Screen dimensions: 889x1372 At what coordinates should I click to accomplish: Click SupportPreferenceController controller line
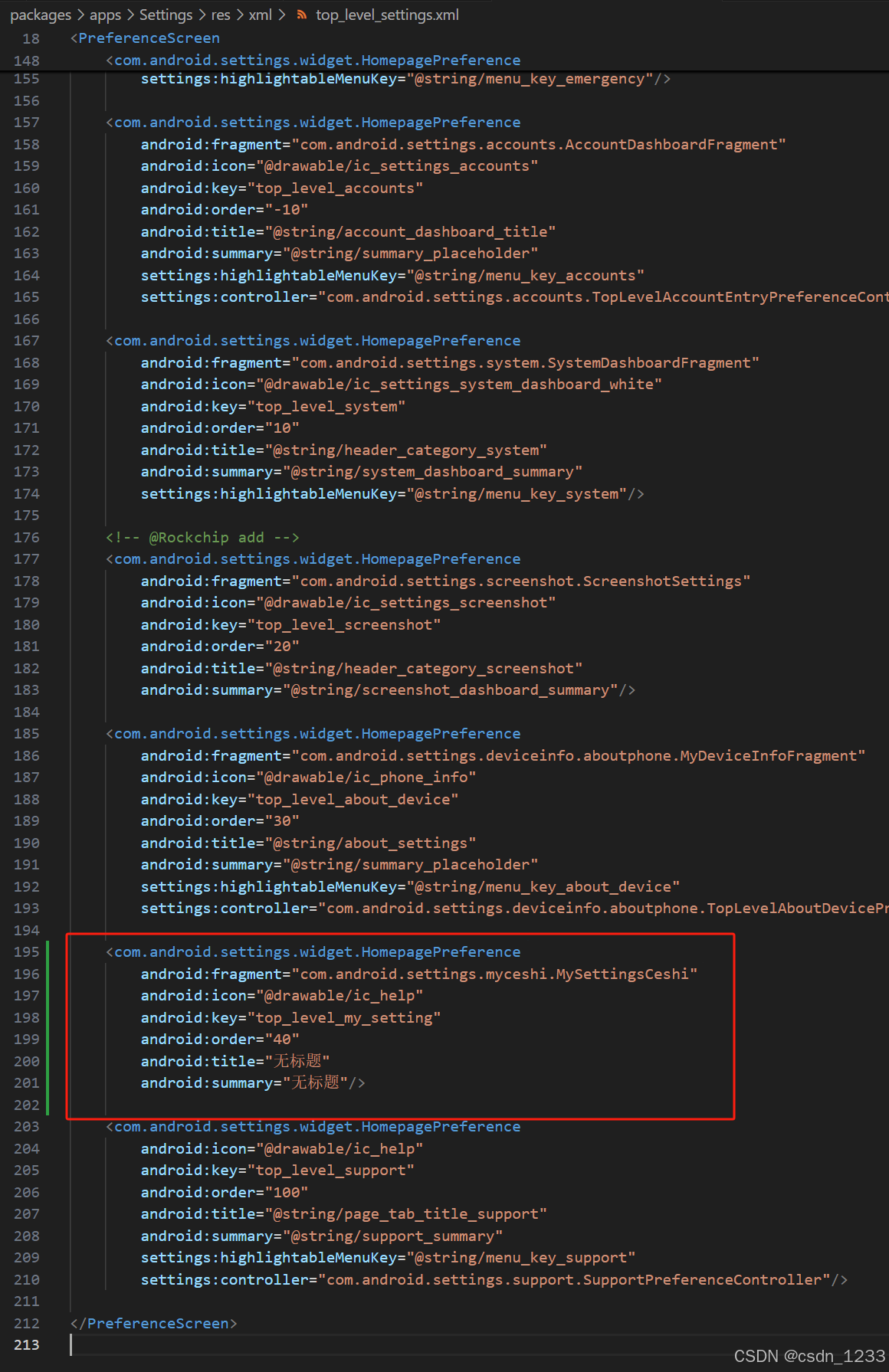click(494, 1280)
